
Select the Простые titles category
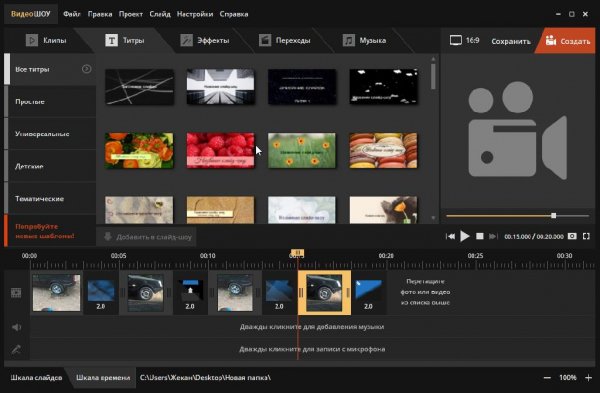(x=50, y=101)
